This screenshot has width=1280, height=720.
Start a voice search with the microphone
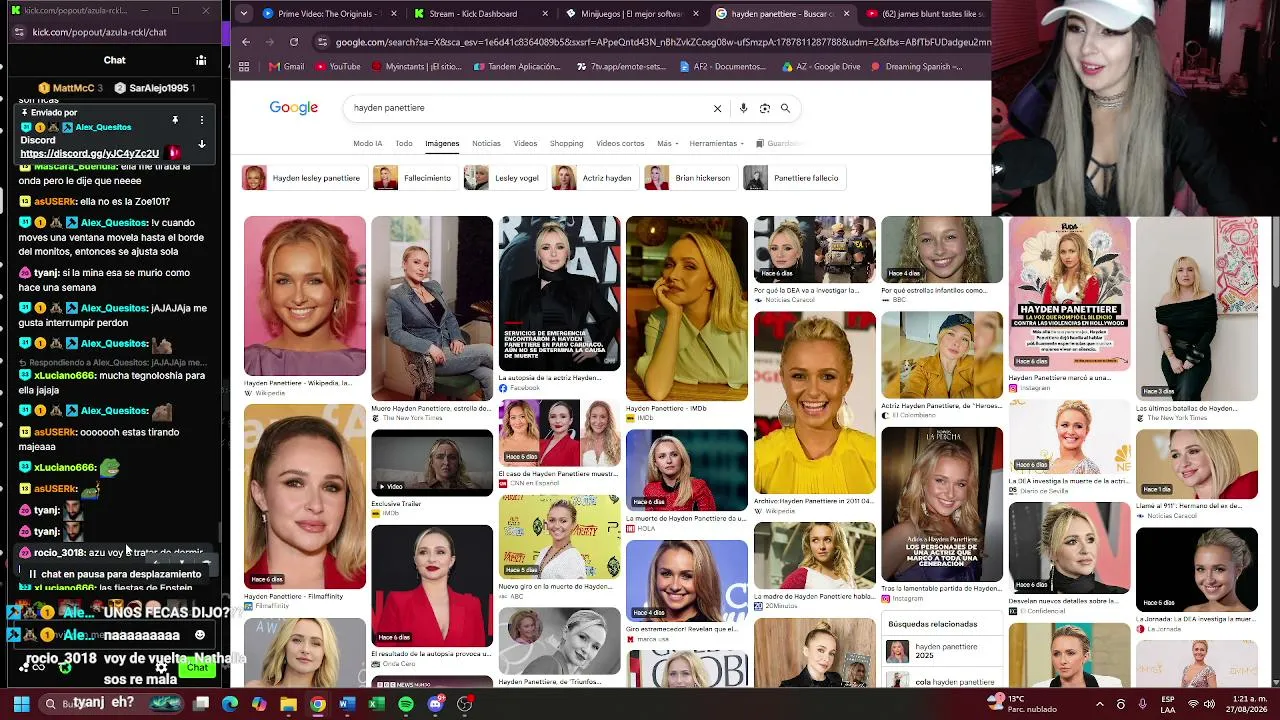743,108
